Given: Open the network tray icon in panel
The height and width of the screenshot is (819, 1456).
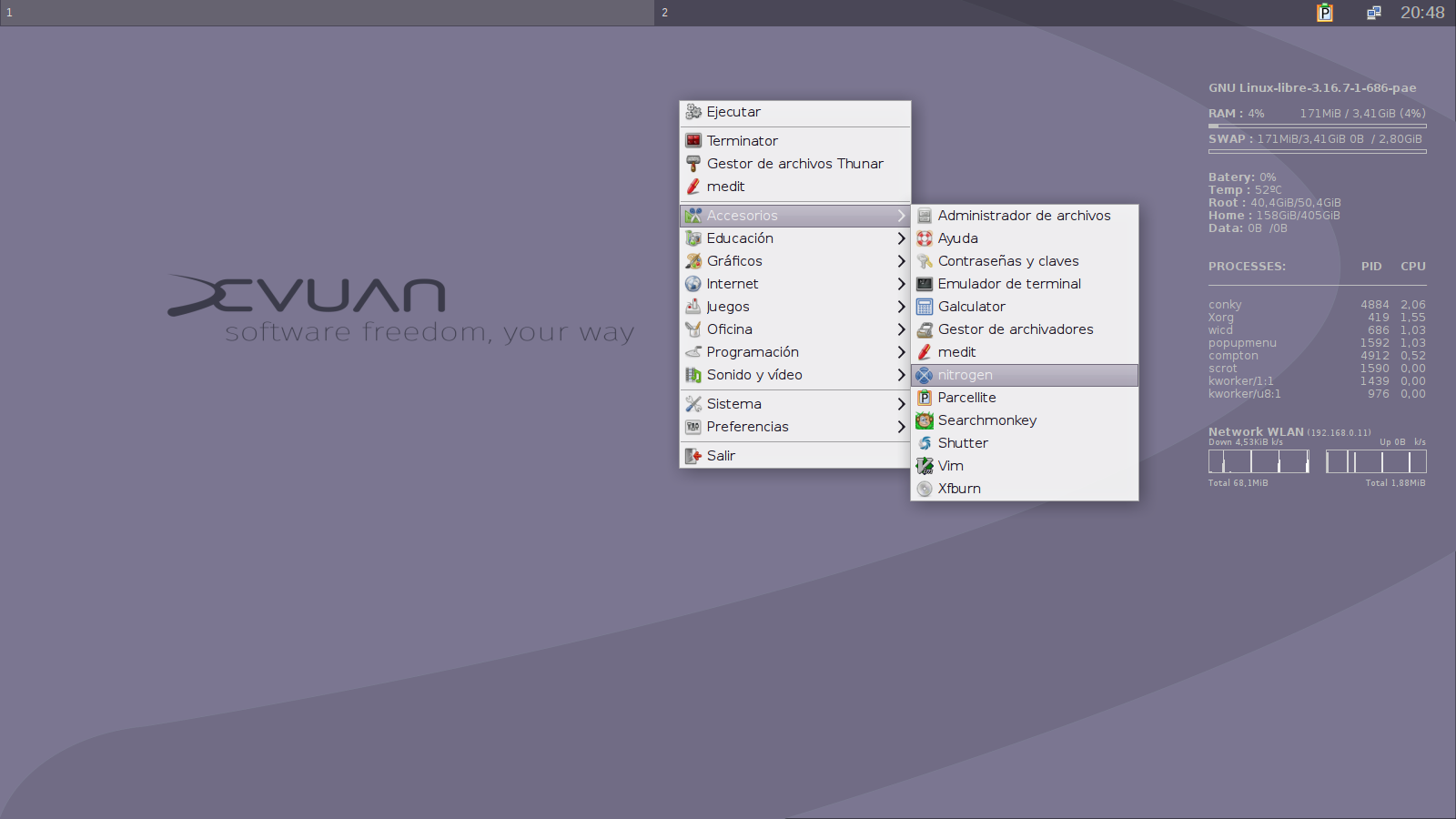Looking at the screenshot, I should 1374,13.
